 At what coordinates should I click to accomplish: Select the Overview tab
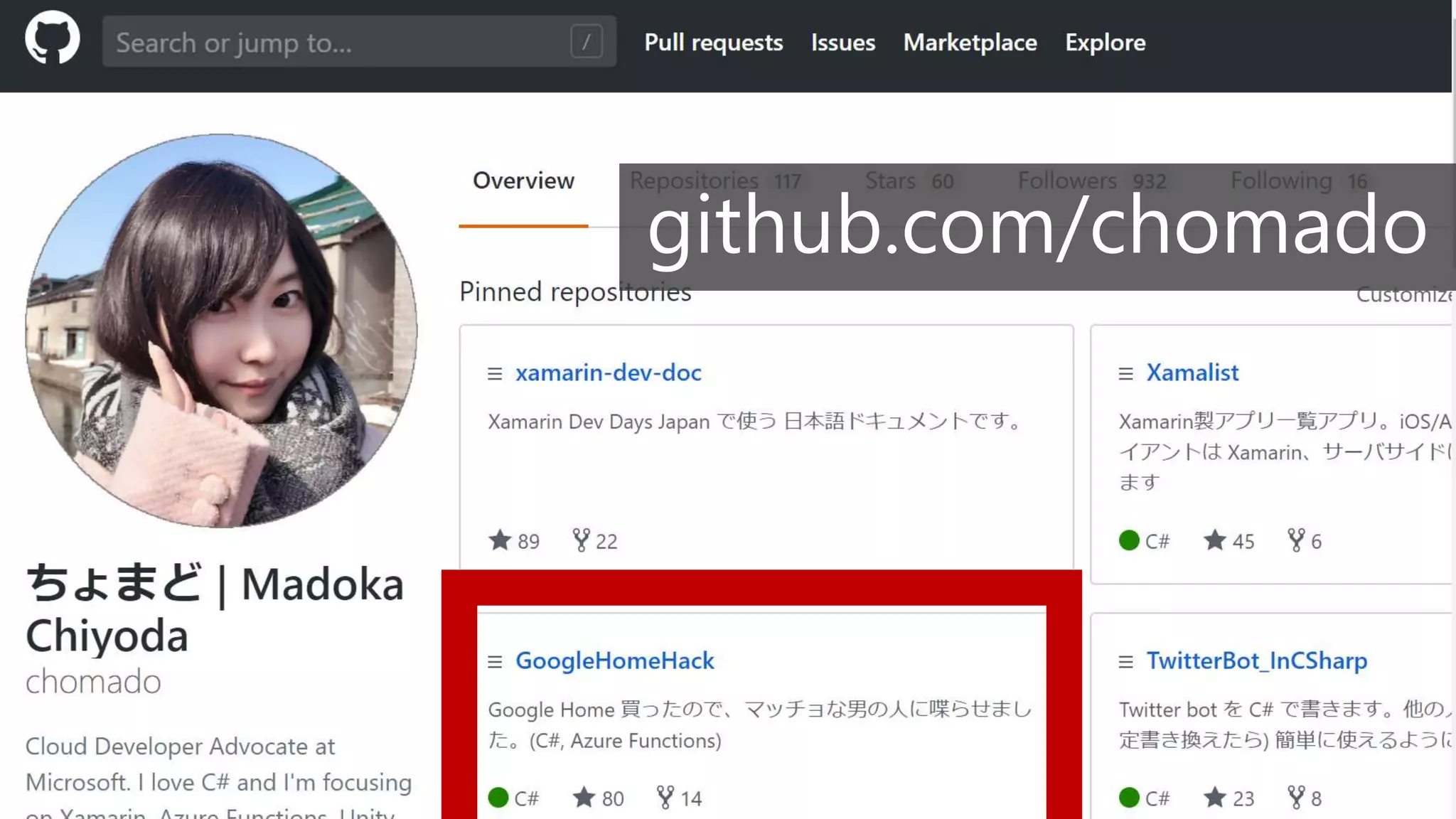click(523, 181)
